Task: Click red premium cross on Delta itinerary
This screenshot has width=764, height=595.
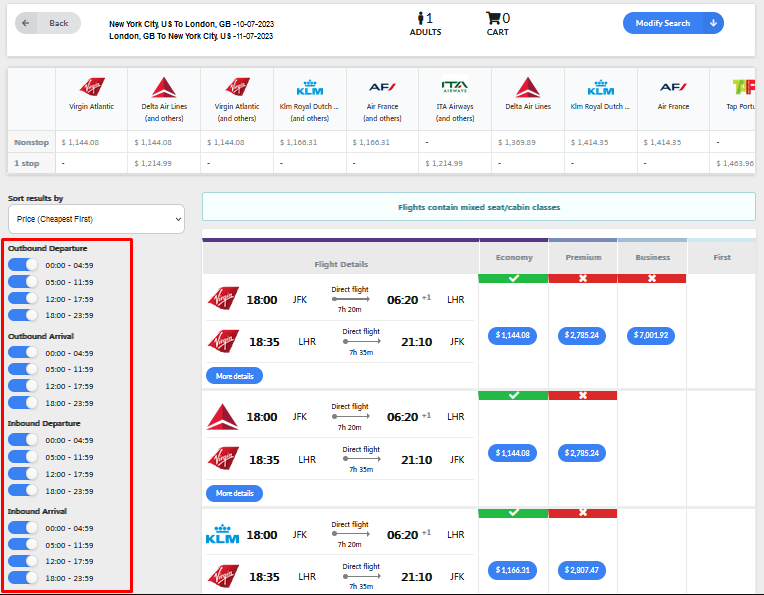Action: point(583,395)
